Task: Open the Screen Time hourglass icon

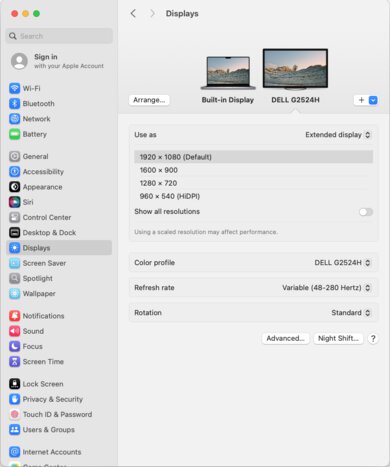Action: click(15, 361)
